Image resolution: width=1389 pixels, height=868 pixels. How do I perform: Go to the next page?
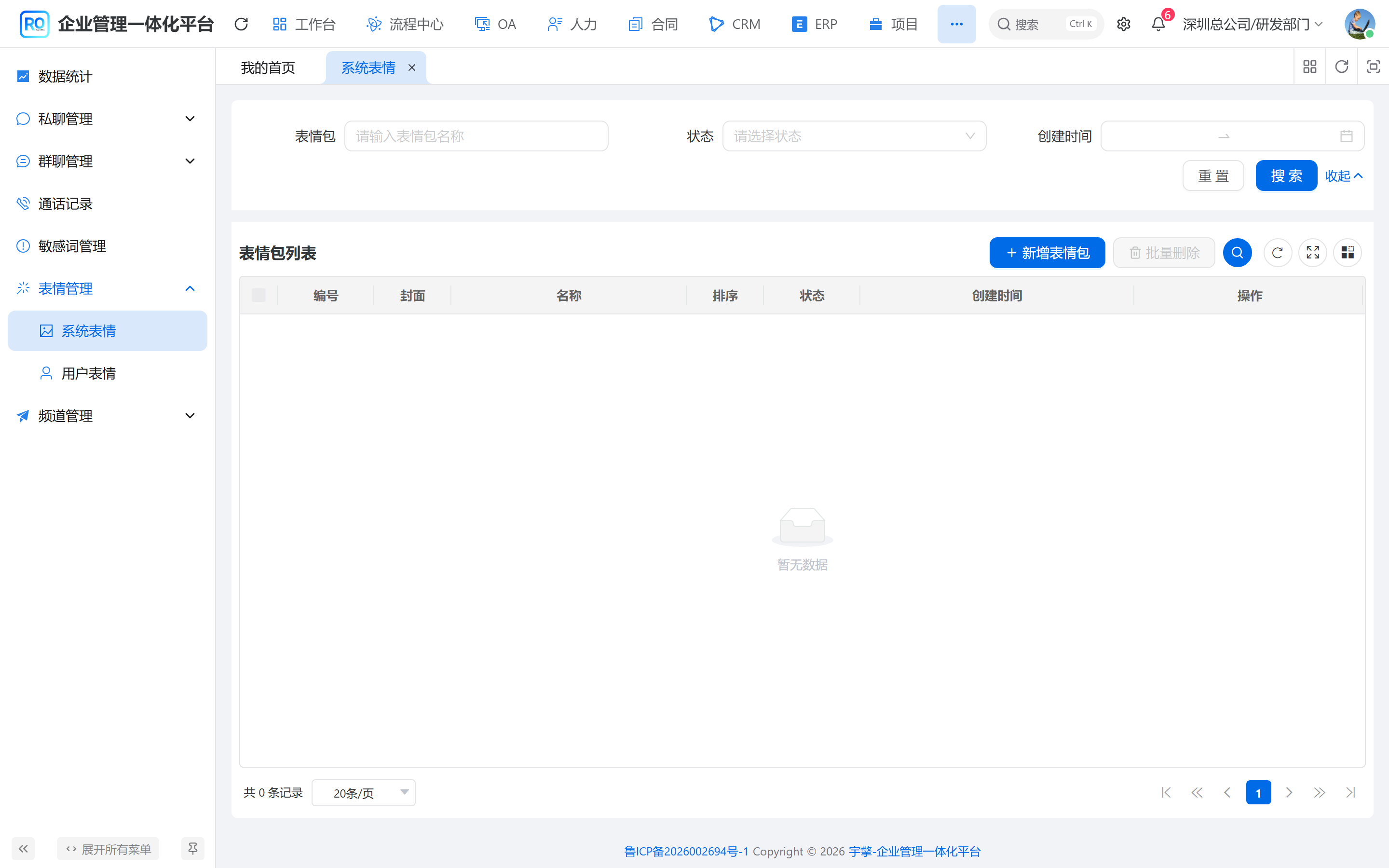[1289, 793]
